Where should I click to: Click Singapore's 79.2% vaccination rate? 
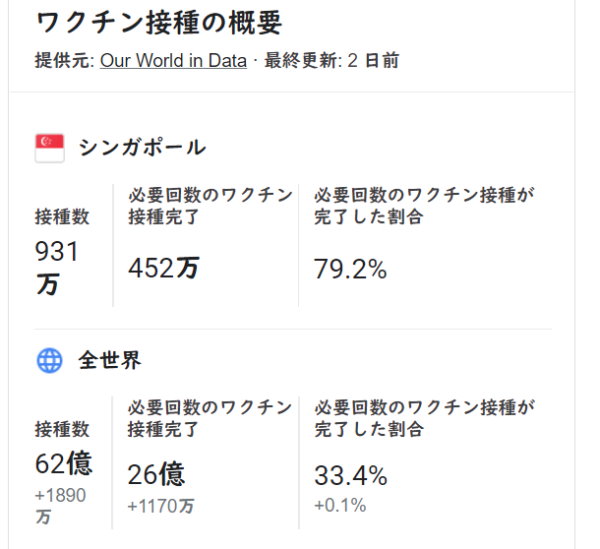click(350, 269)
